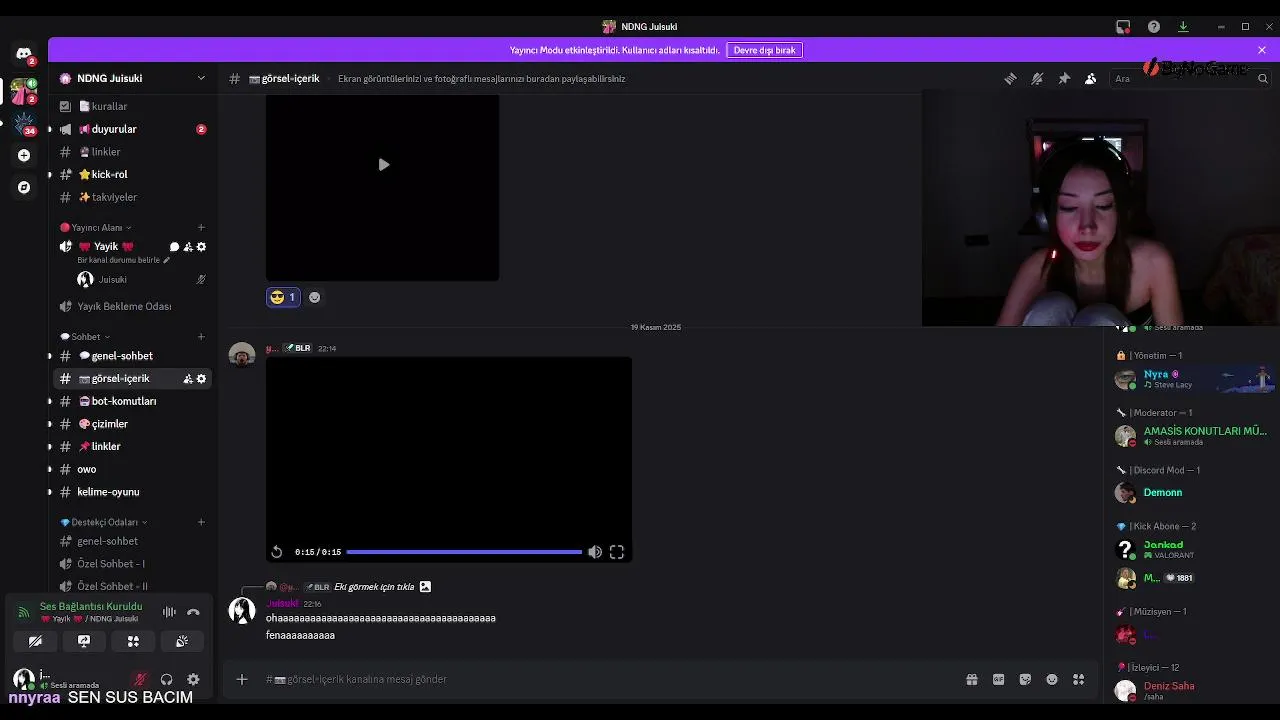Image resolution: width=1280 pixels, height=720 pixels.
Task: Toggle sunglasses emoji reaction count
Action: pyautogui.click(x=283, y=297)
